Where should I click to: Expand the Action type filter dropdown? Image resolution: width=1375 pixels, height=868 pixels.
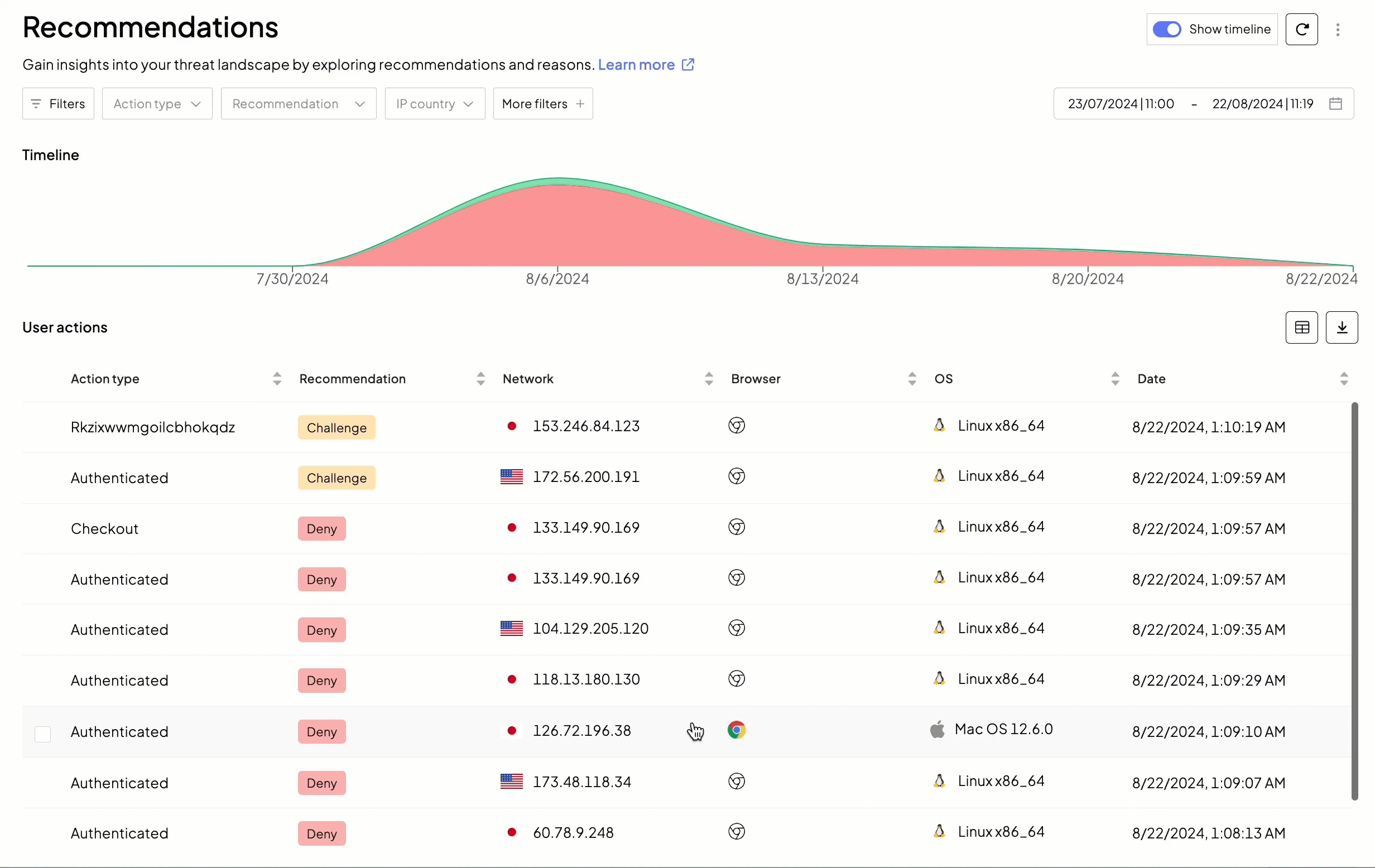157,104
